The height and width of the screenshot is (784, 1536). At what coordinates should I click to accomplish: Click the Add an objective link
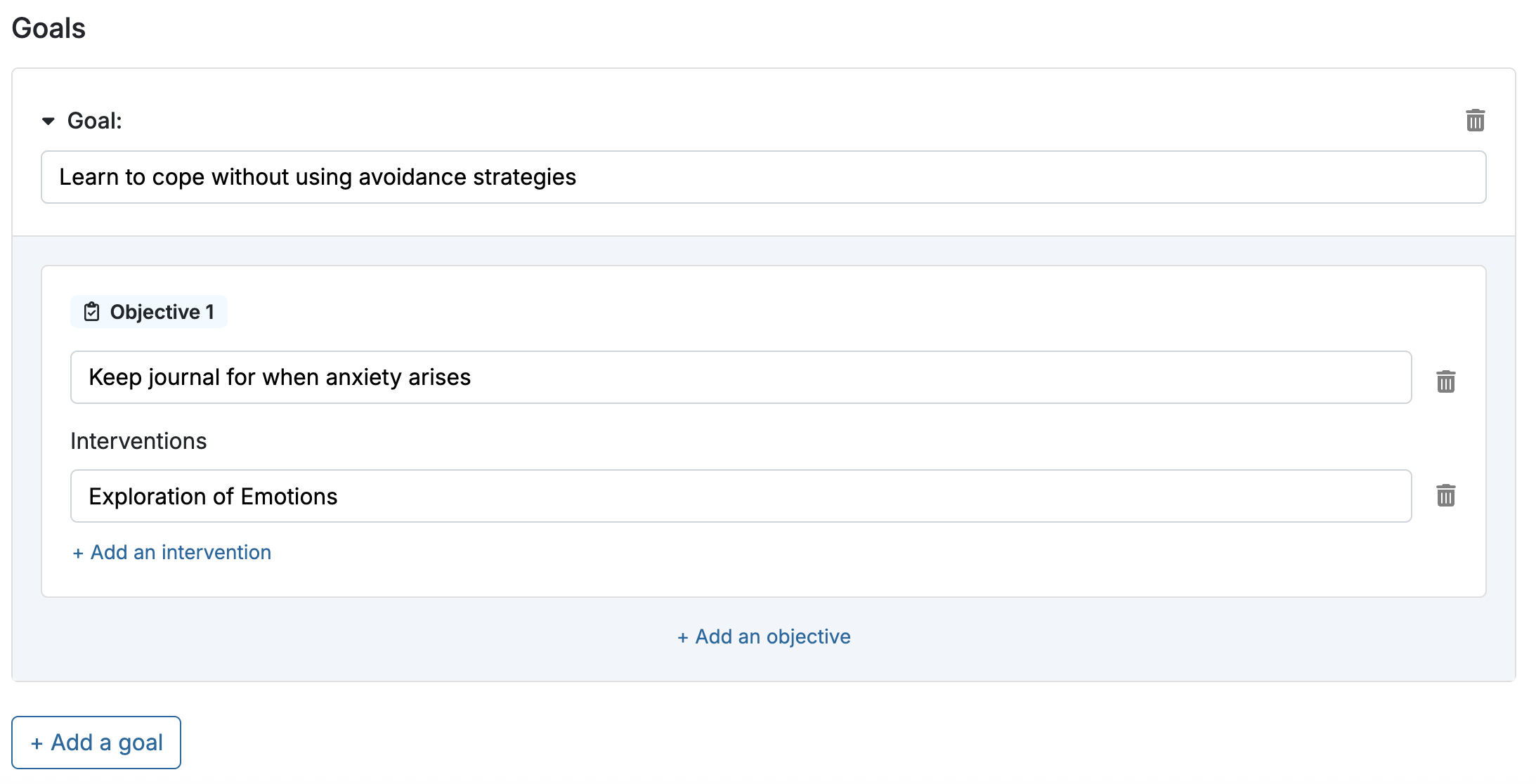[764, 636]
